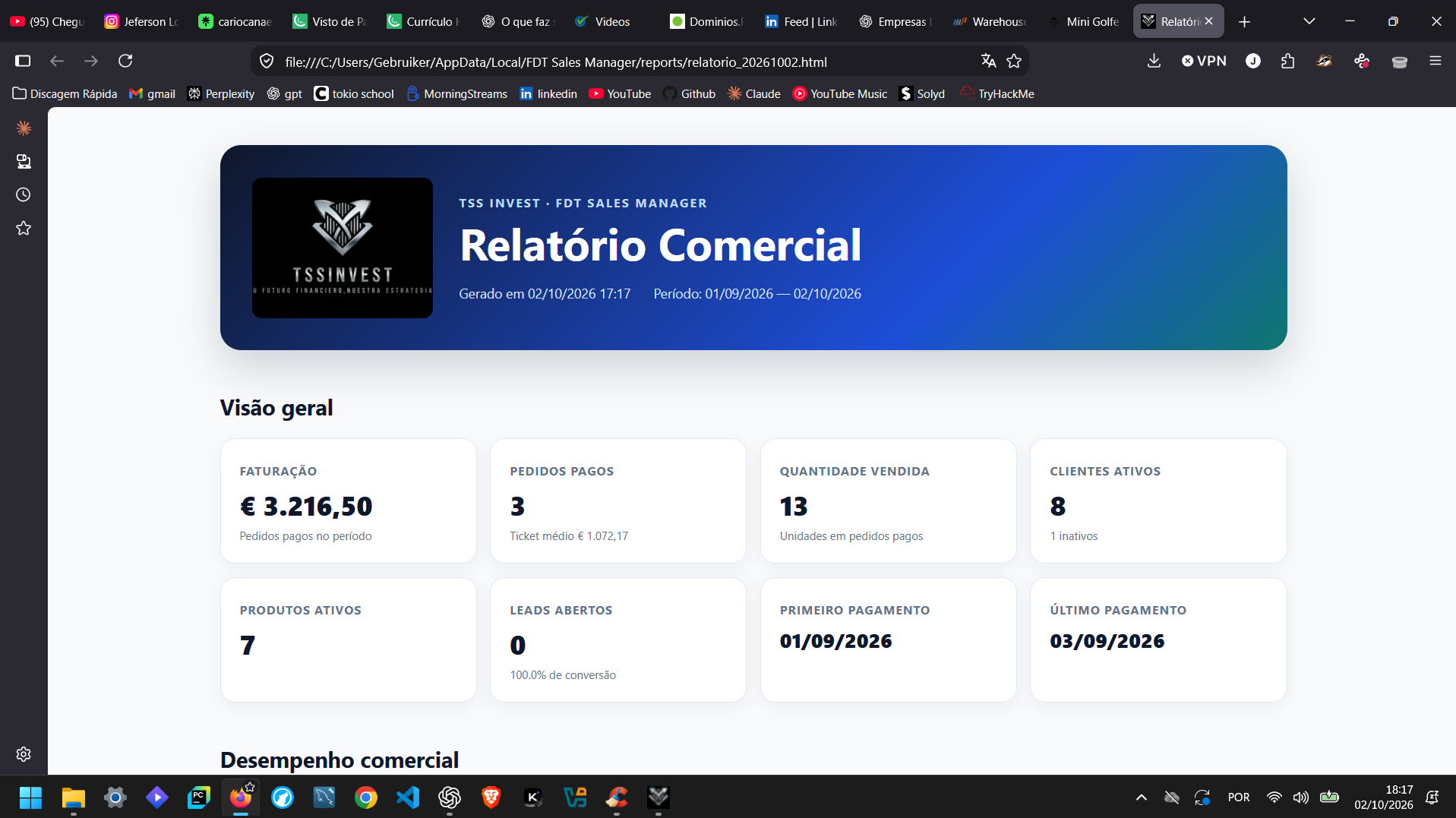Open the extensions puzzle icon

click(x=1287, y=61)
